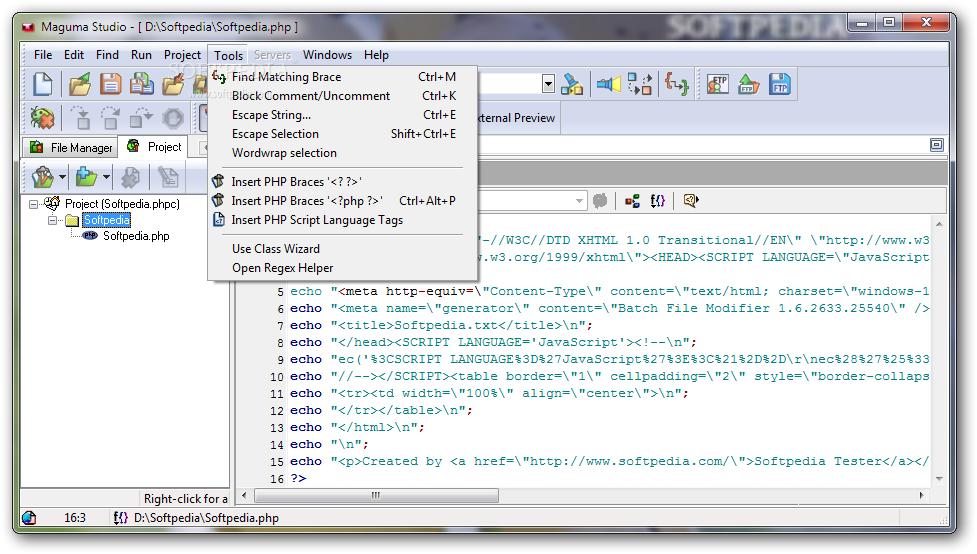Click the add folder to project icon

(86, 178)
